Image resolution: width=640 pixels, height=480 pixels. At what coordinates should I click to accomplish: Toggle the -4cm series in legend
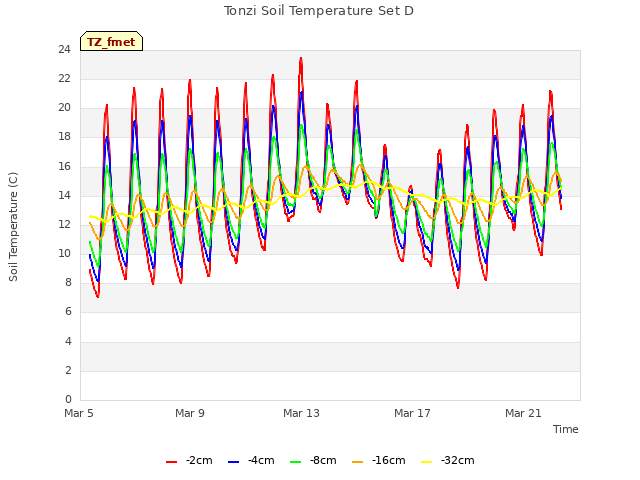point(251,461)
